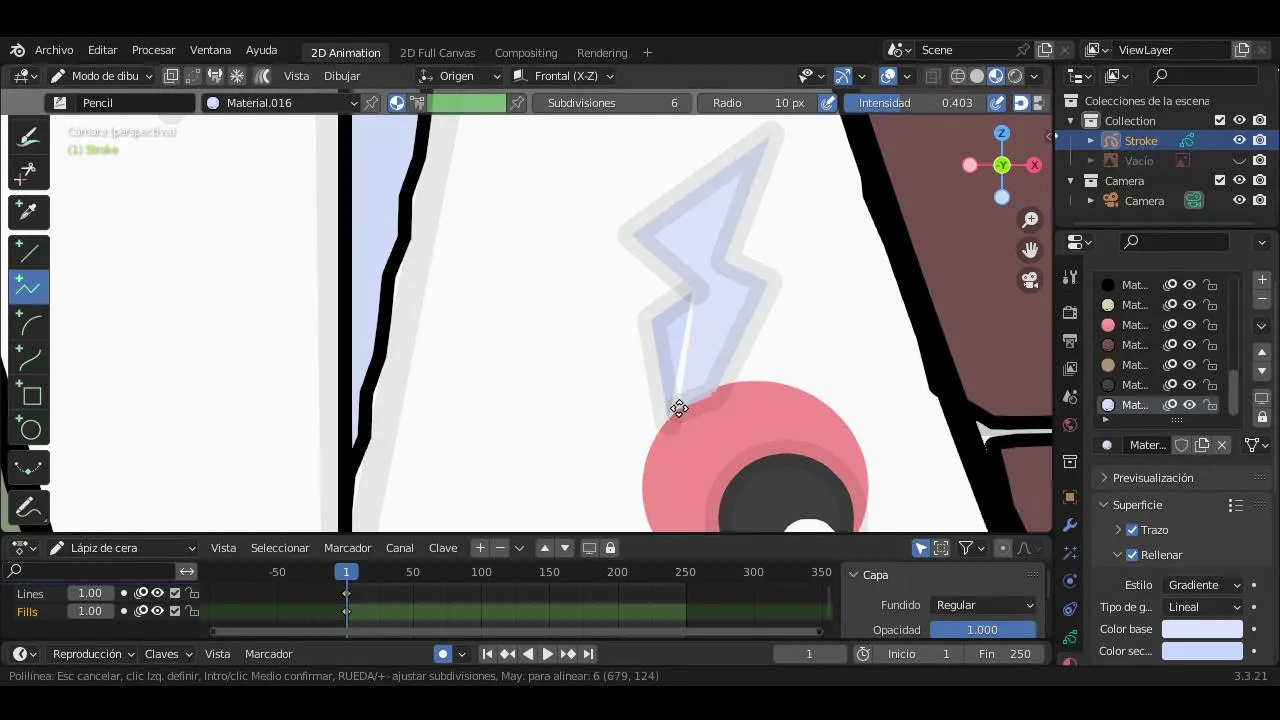Screen dimensions: 1280x720
Task: Click the Subdivisiones value field
Action: click(x=612, y=103)
